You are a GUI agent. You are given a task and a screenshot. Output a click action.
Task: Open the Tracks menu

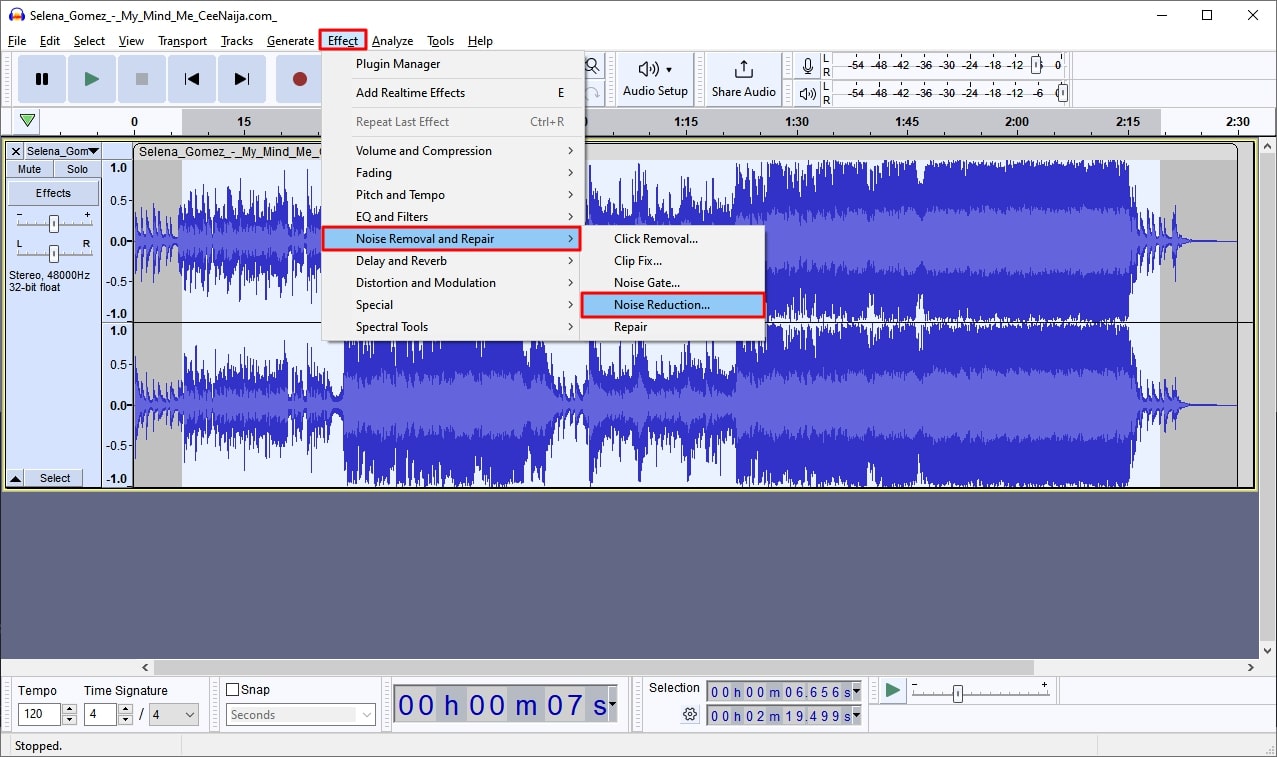(x=237, y=41)
